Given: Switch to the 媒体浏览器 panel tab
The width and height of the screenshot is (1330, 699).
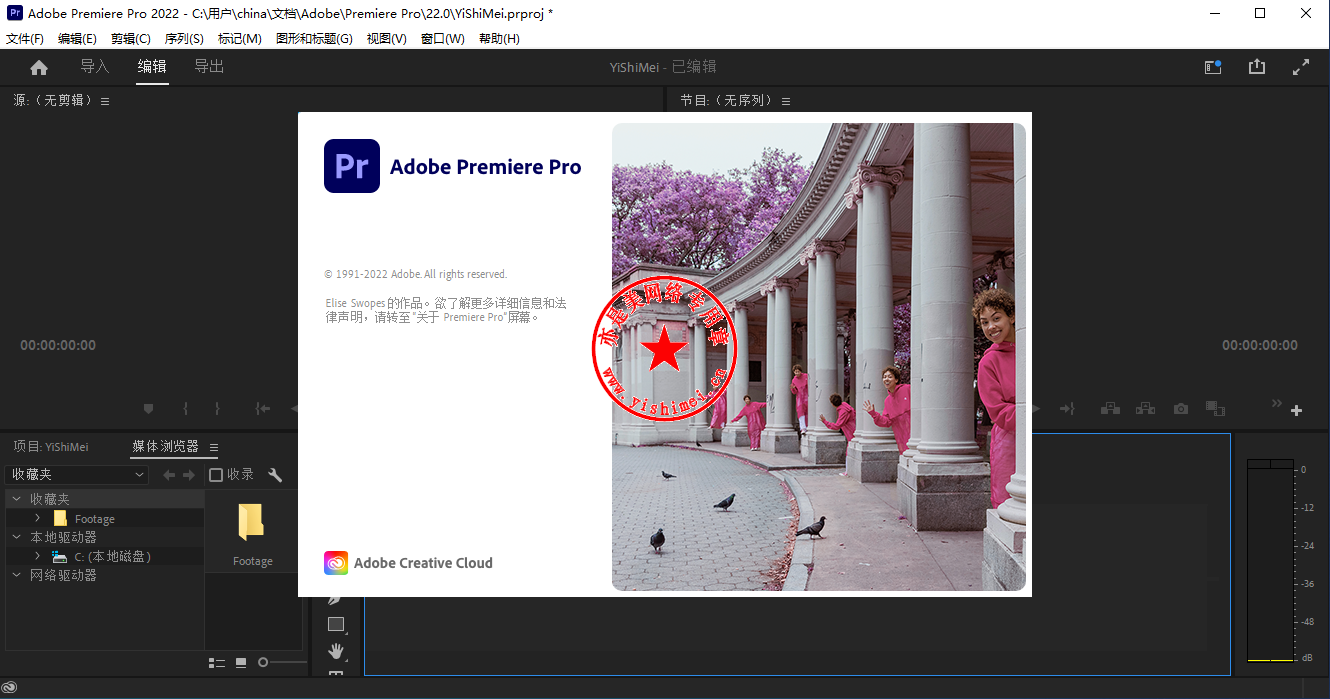Looking at the screenshot, I should pos(166,447).
